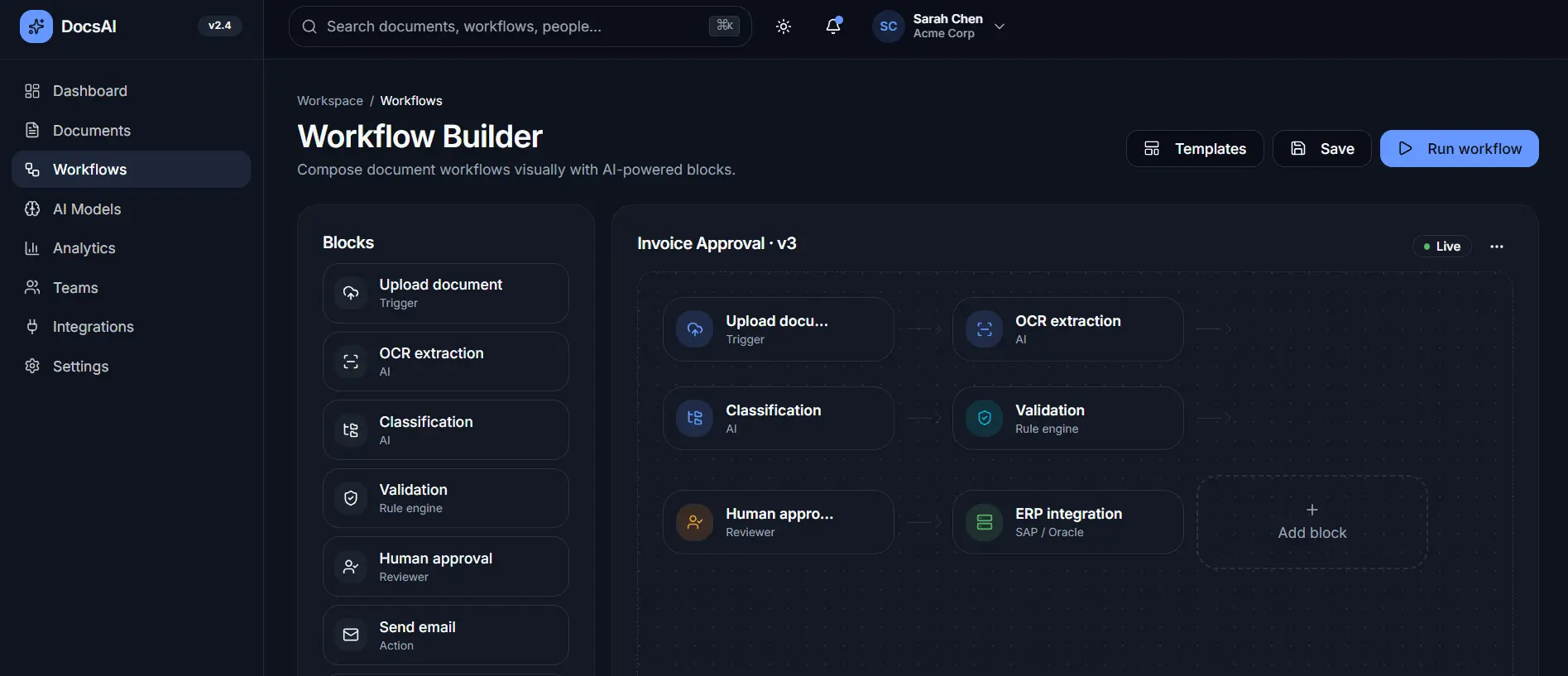The width and height of the screenshot is (1568, 676).
Task: Select the Classification block label in Blocks
Action: (x=426, y=422)
